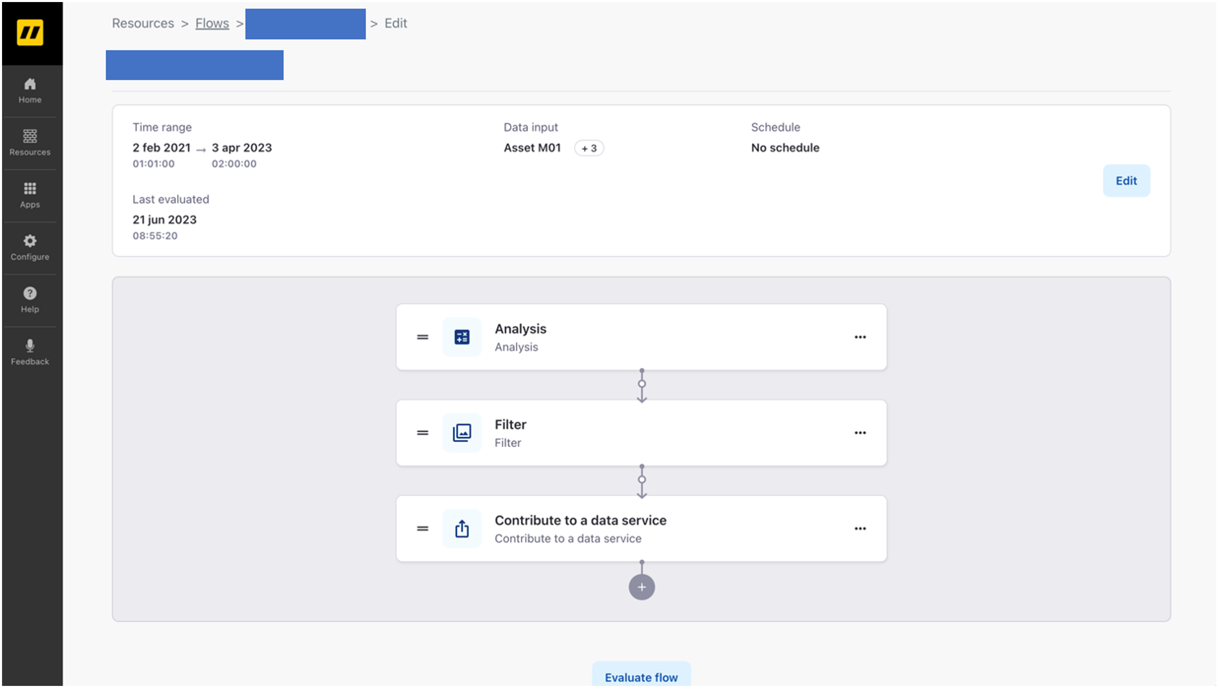Open the Apps panel from the sidebar

(x=30, y=196)
